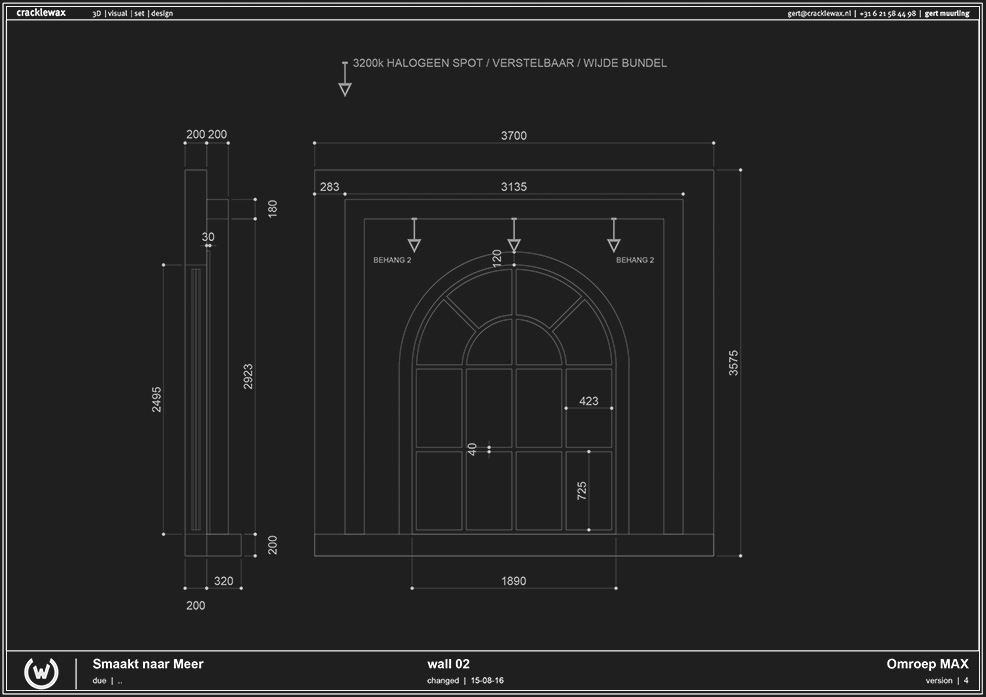Expand the set entry in the header strip
This screenshot has width=986, height=697.
click(x=140, y=13)
